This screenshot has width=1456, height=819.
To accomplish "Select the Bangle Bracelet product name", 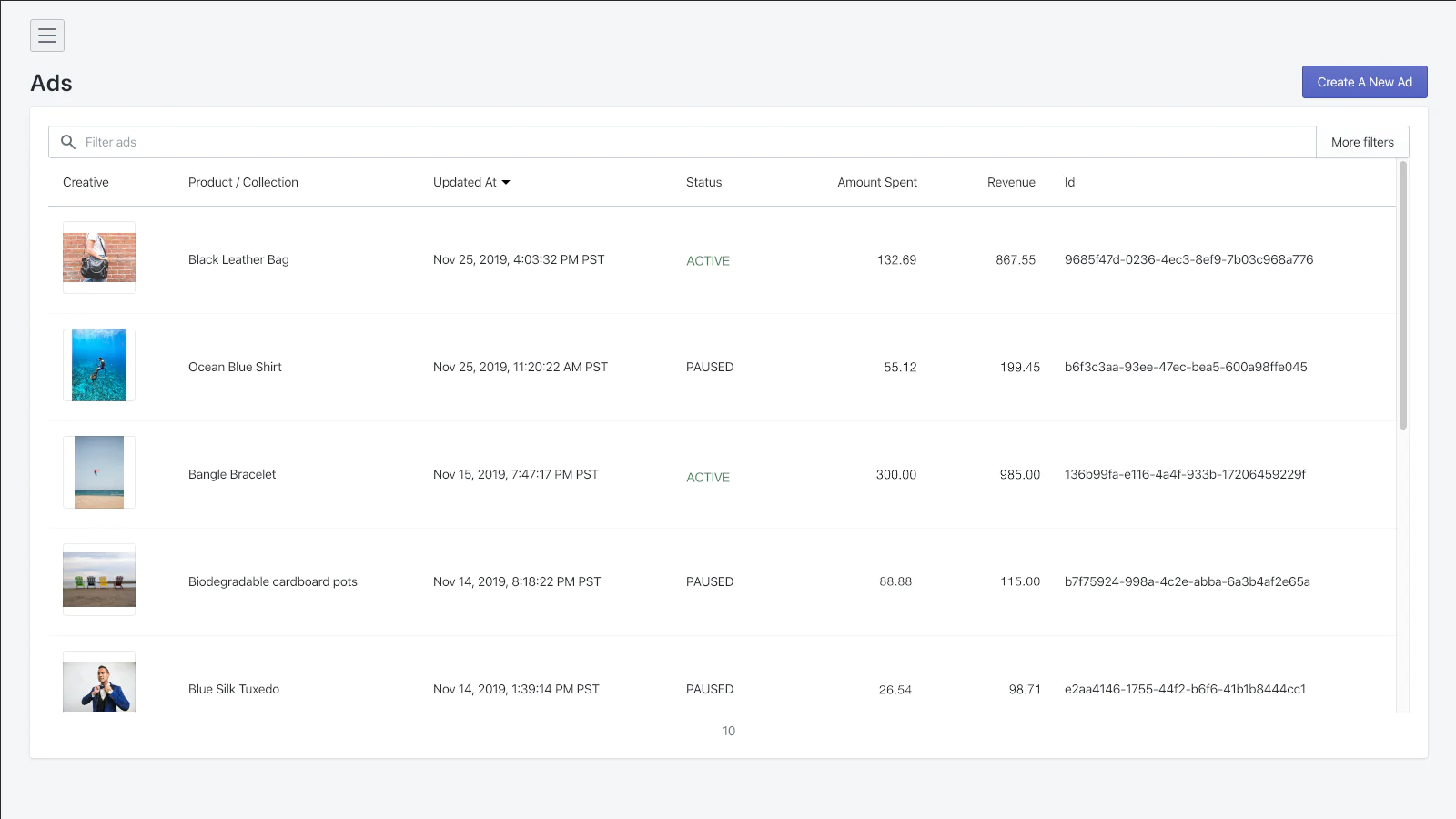I will pyautogui.click(x=232, y=474).
